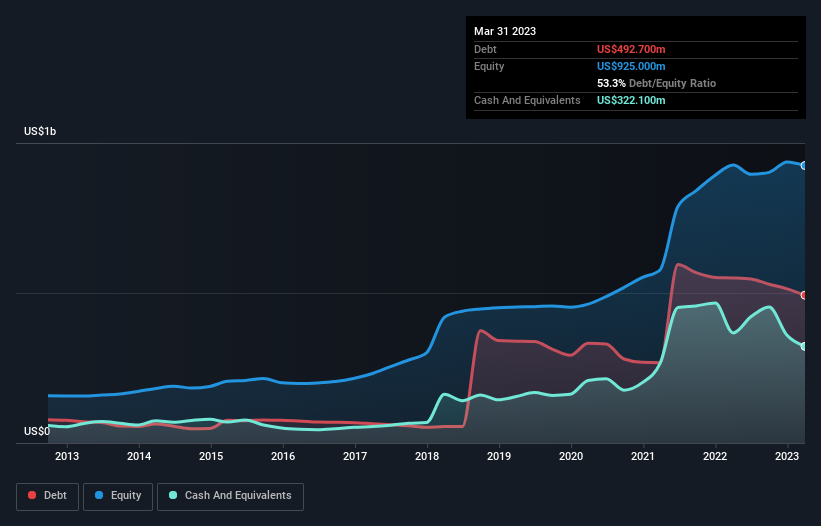Click the US$322.100m cash value
The image size is (821, 526).
point(631,100)
